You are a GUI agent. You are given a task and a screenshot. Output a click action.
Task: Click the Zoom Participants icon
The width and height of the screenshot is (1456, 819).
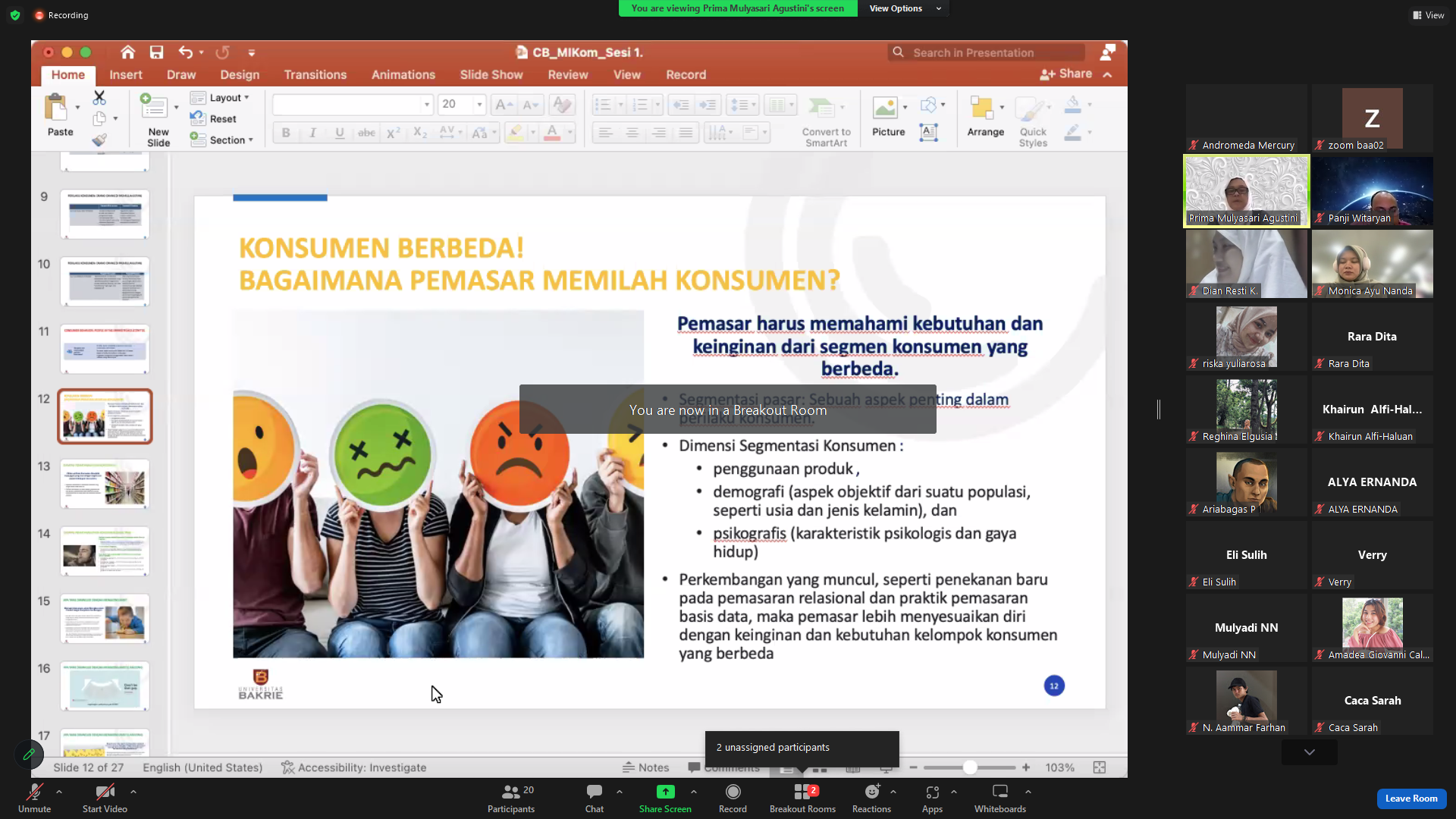pos(511,792)
